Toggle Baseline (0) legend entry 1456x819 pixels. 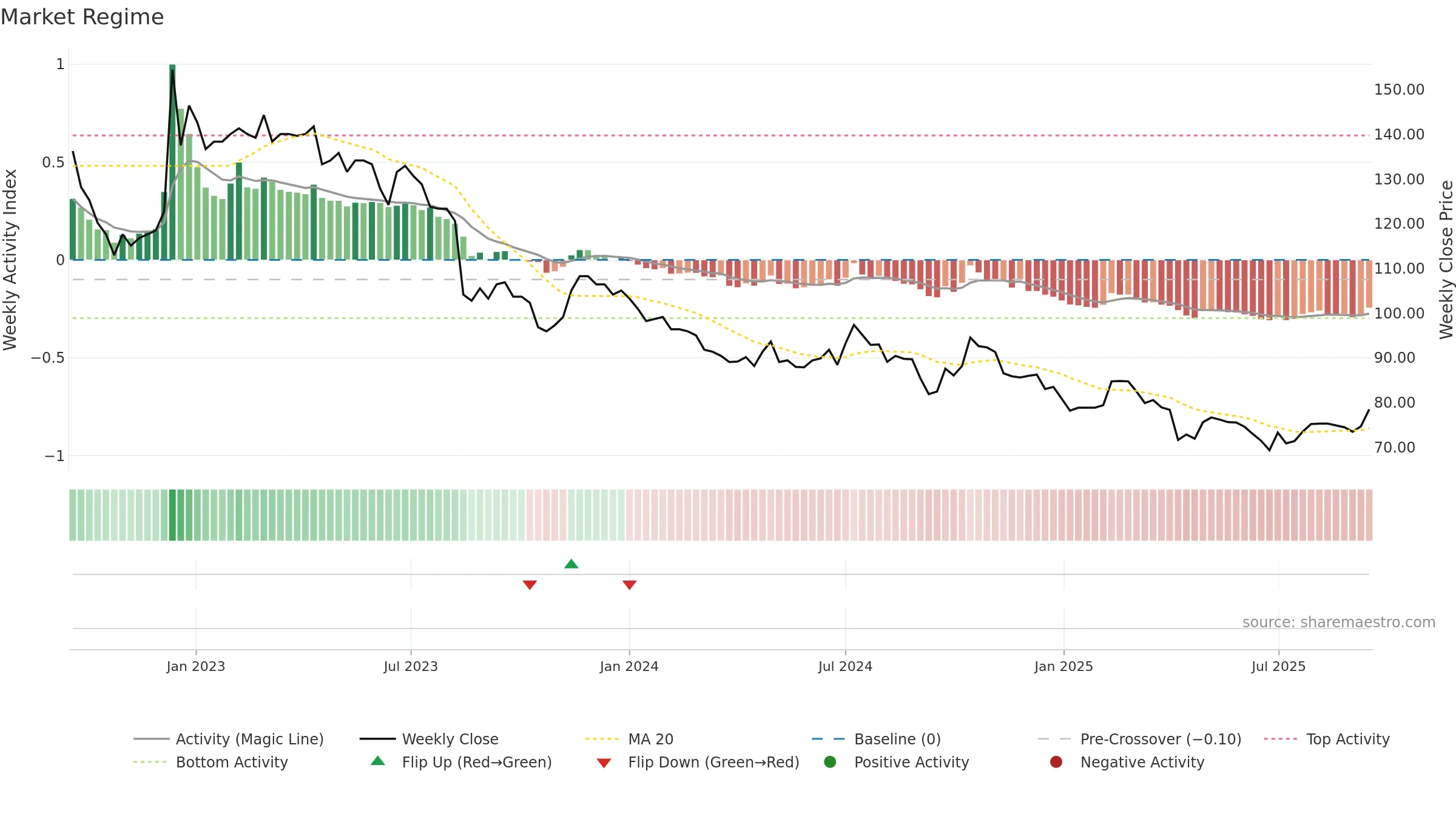tap(876, 739)
